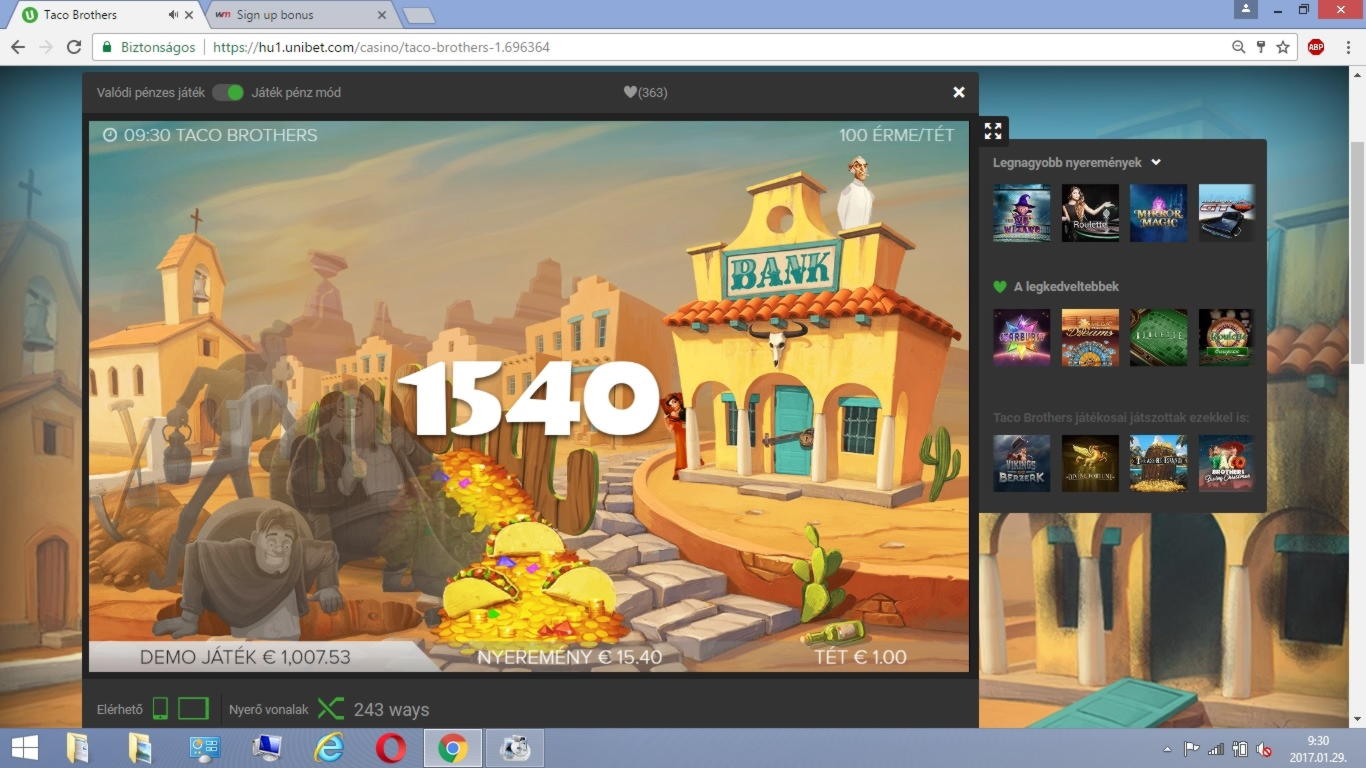Mute the Taco Brothers tab audio icon

pos(174,15)
